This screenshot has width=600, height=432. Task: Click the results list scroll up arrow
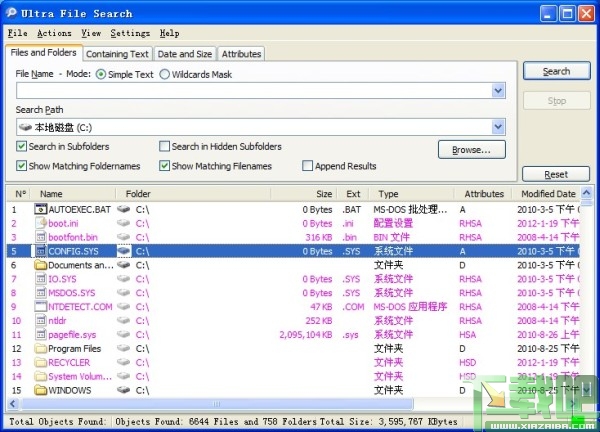(586, 193)
